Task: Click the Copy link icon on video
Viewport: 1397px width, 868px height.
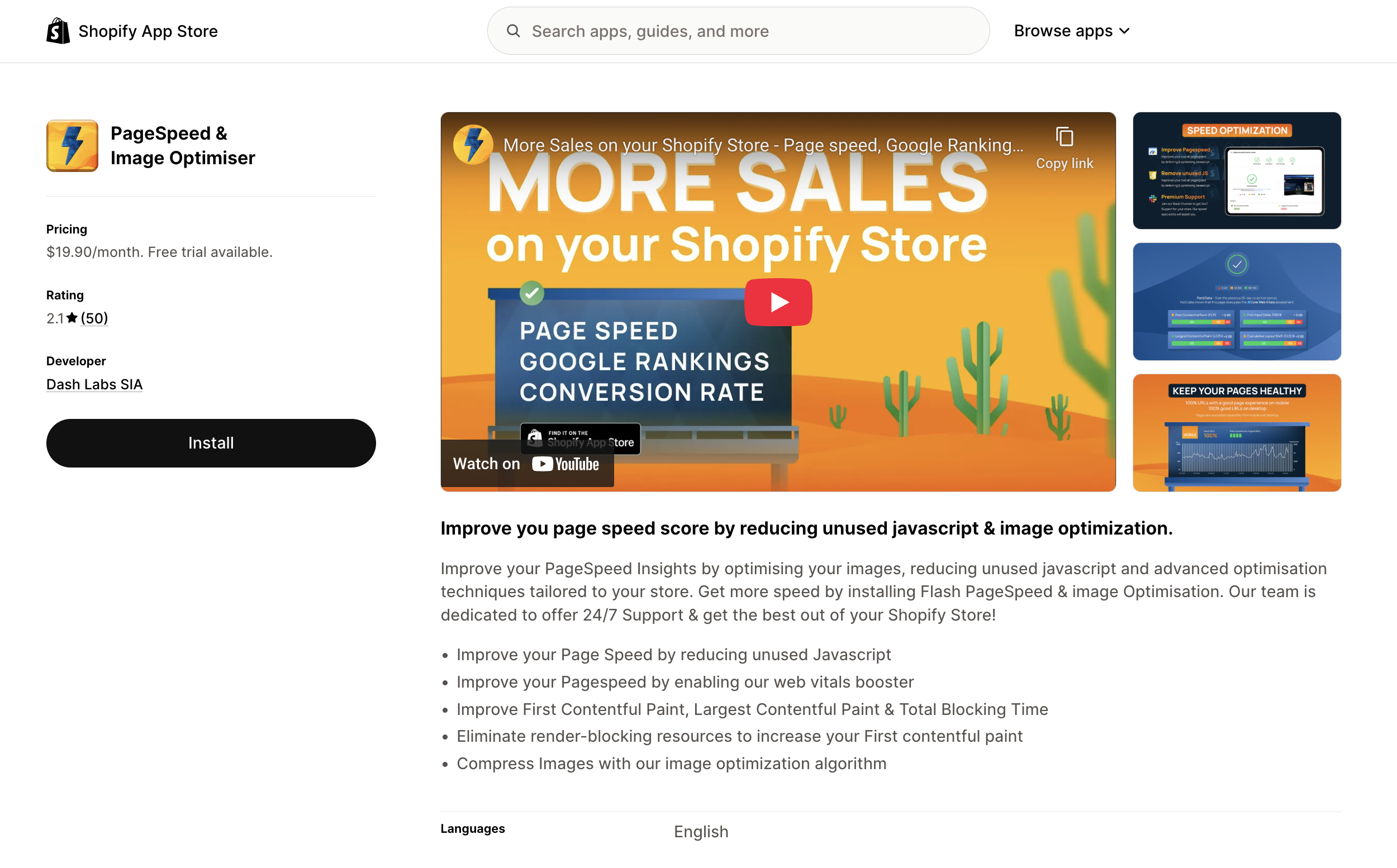Action: [1064, 138]
